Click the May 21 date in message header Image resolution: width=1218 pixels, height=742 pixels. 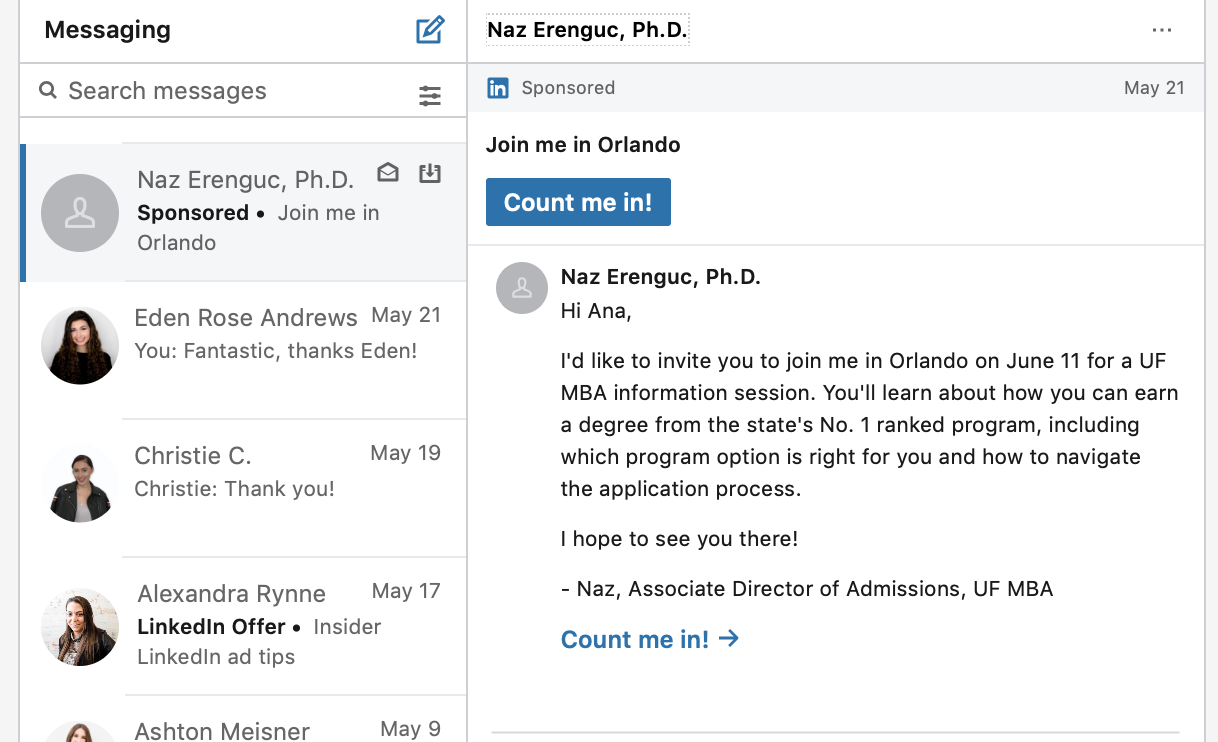pyautogui.click(x=1154, y=88)
